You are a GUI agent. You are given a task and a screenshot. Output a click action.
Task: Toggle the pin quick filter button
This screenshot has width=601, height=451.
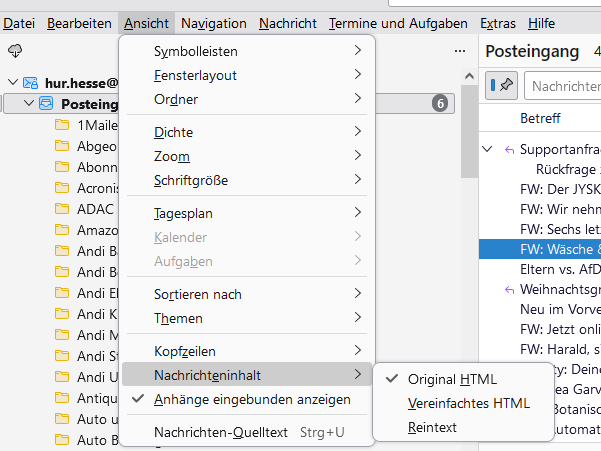pyautogui.click(x=501, y=86)
